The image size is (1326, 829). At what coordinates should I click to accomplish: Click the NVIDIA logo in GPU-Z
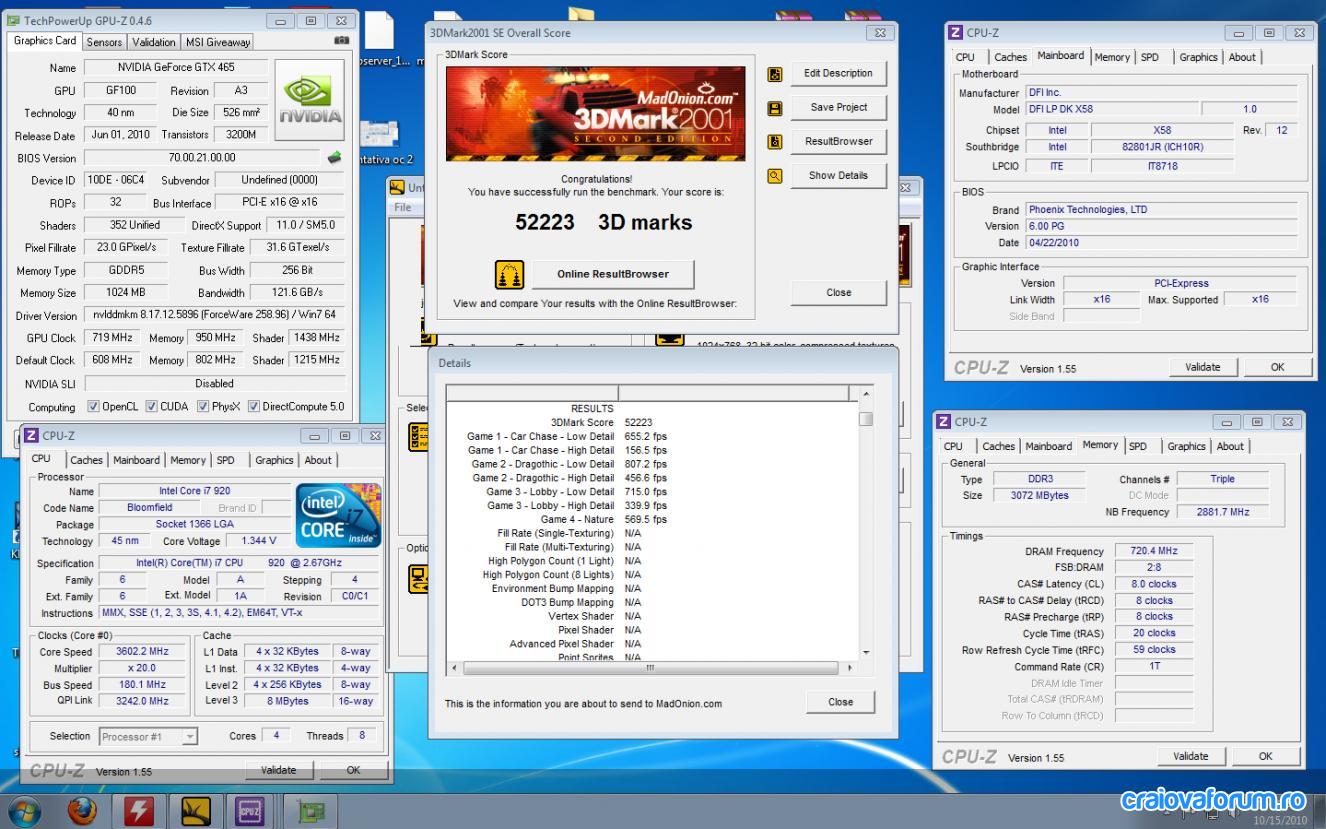click(x=309, y=99)
